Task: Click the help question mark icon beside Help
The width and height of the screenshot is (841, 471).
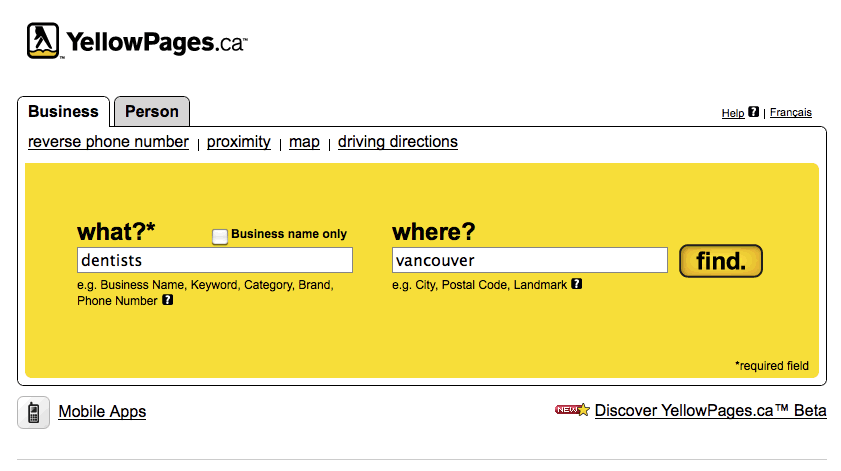Action: 754,112
